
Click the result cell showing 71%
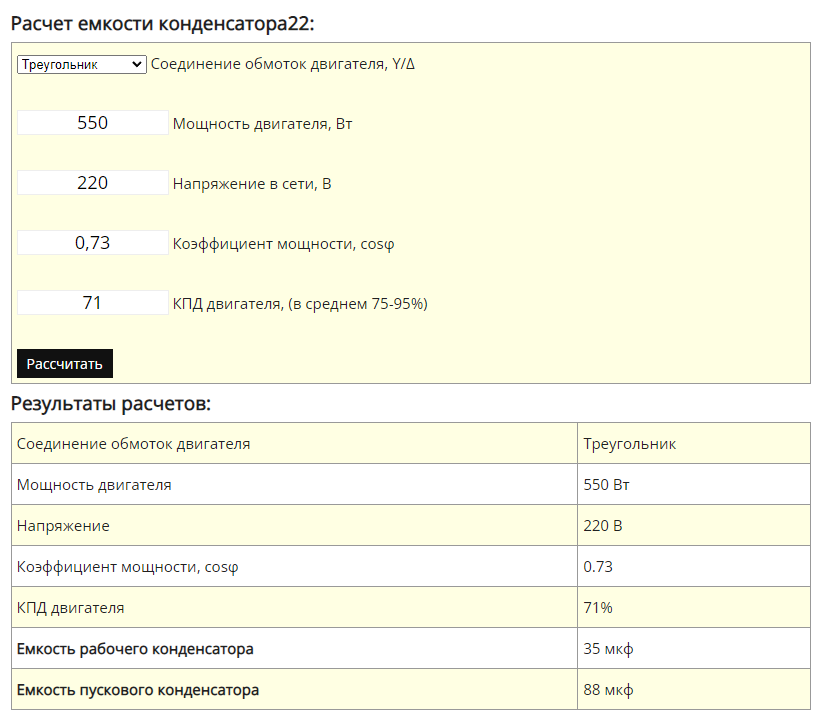click(x=598, y=608)
